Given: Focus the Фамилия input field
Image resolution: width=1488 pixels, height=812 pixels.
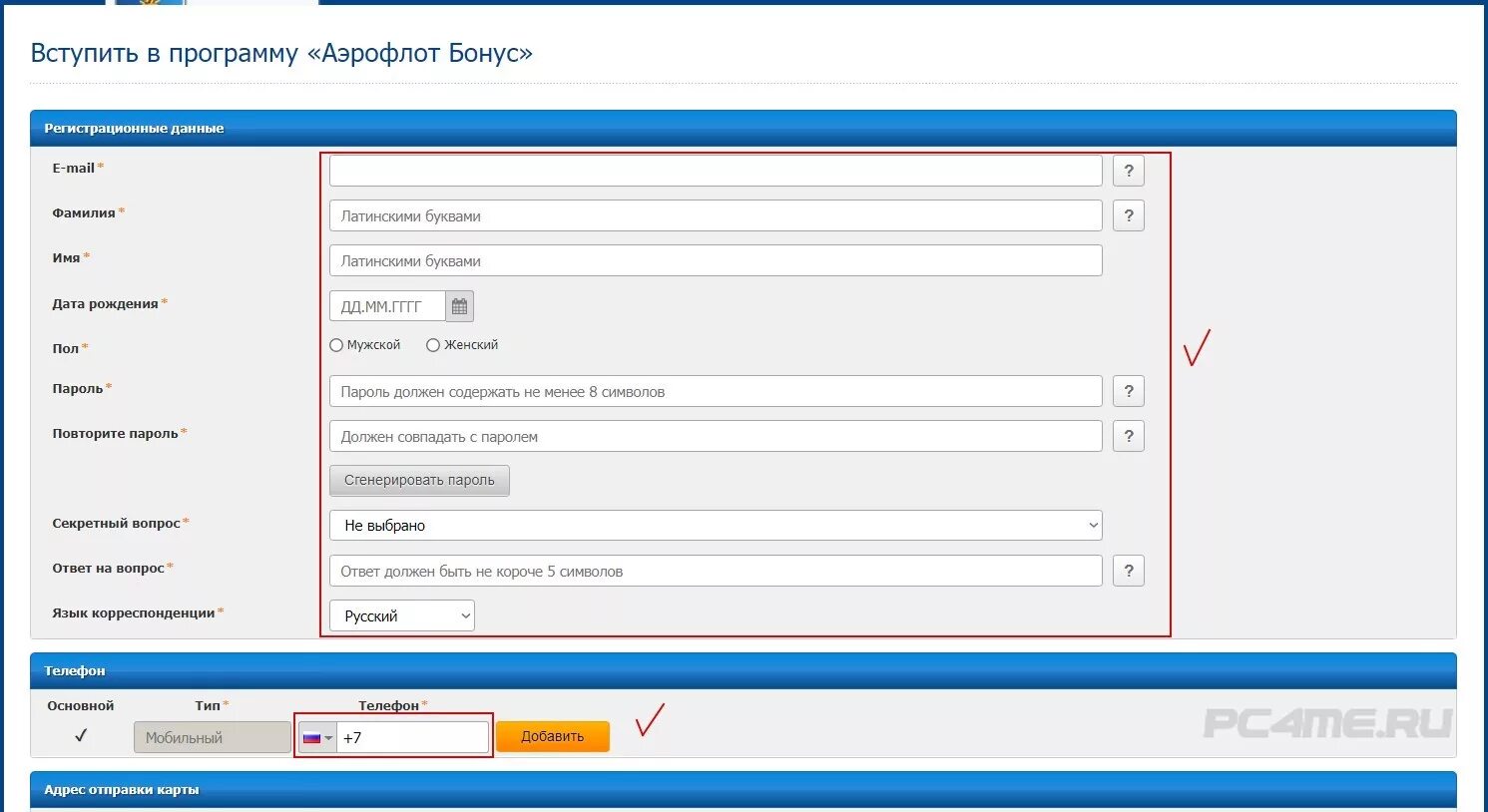Looking at the screenshot, I should coord(716,215).
